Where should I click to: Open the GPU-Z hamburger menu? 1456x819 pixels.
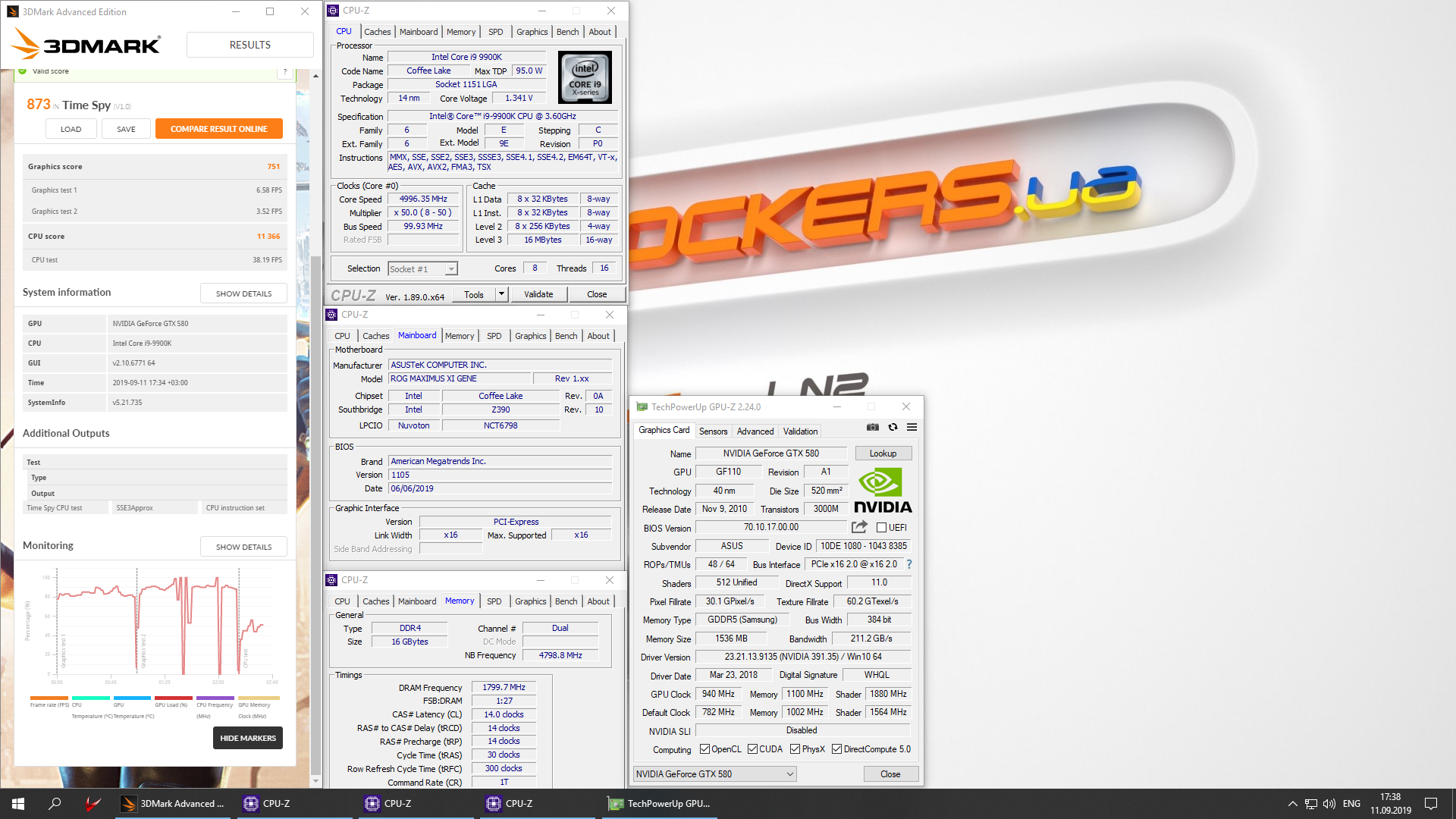[x=912, y=428]
